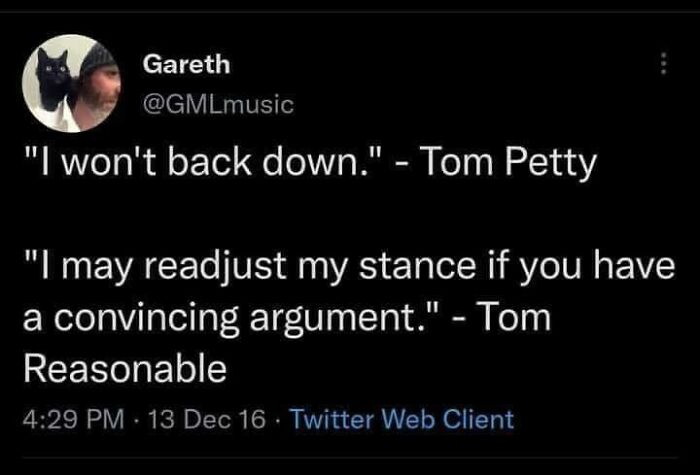Open the Gareth display name profile link
The height and width of the screenshot is (475, 700).
[x=186, y=64]
